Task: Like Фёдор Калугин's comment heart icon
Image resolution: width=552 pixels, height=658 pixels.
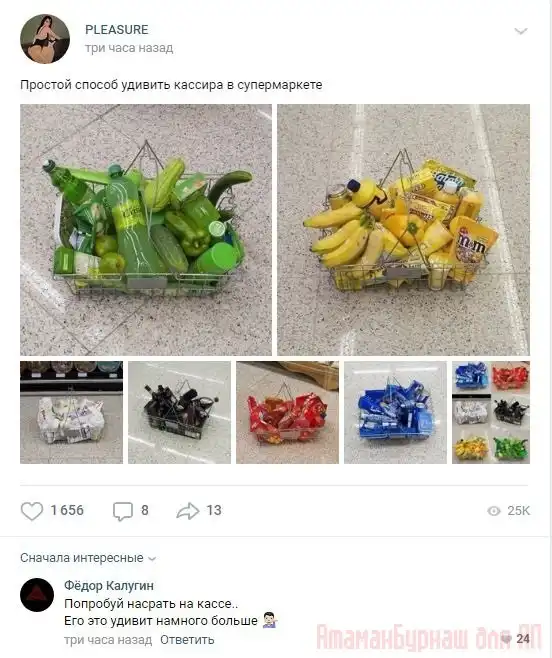Action: click(507, 639)
